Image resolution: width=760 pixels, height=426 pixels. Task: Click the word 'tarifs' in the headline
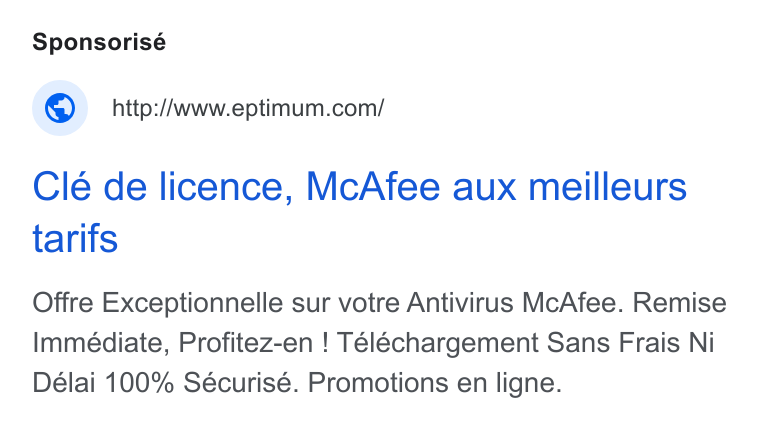(75, 238)
